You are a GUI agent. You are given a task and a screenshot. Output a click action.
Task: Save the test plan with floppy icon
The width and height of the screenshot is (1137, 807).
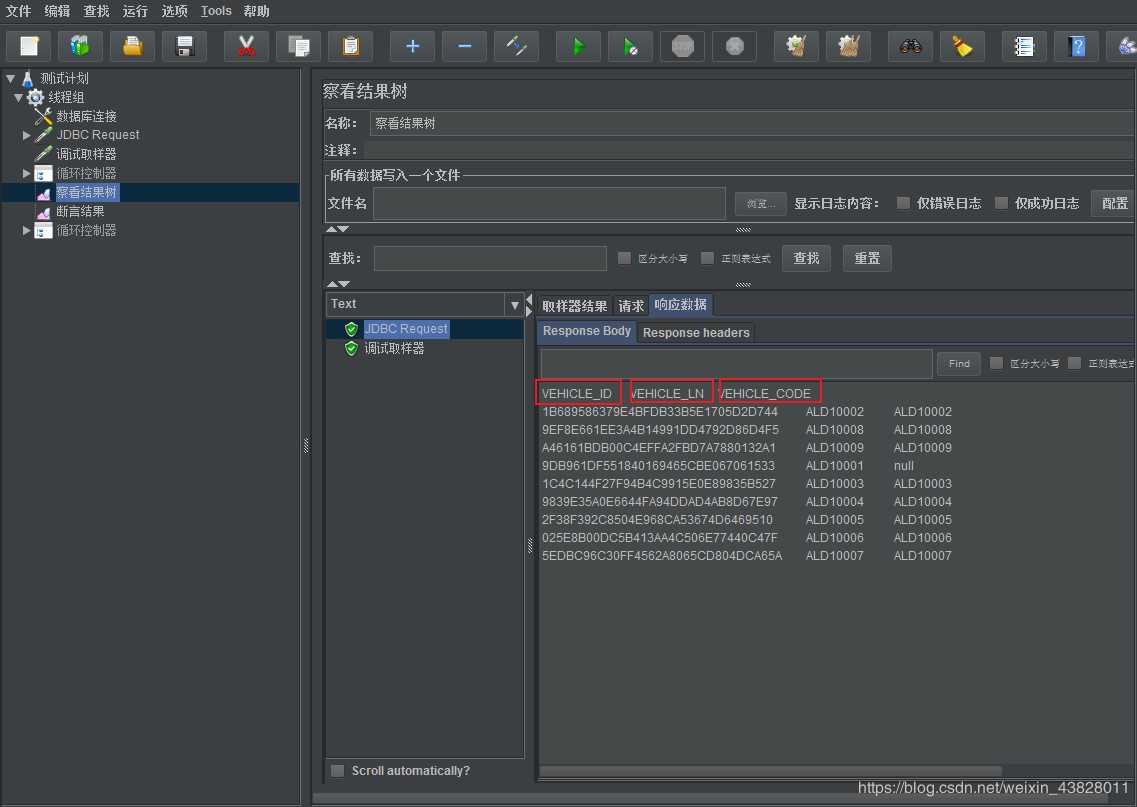point(184,46)
